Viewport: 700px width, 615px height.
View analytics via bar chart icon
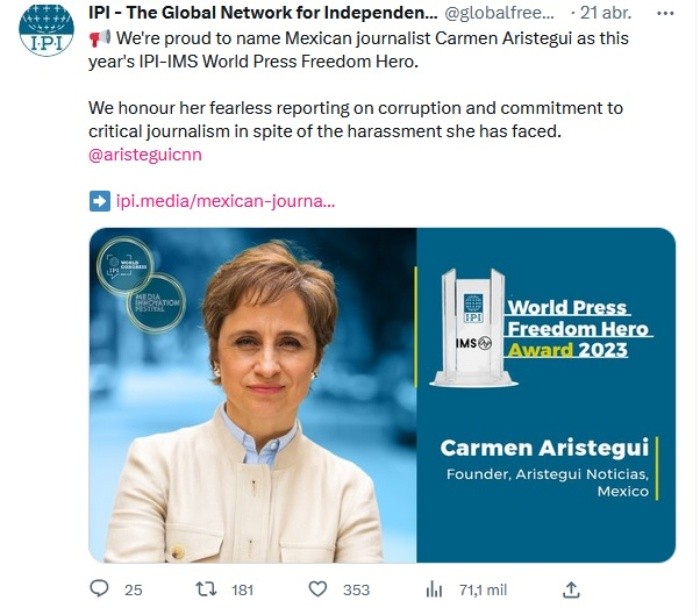(x=434, y=590)
